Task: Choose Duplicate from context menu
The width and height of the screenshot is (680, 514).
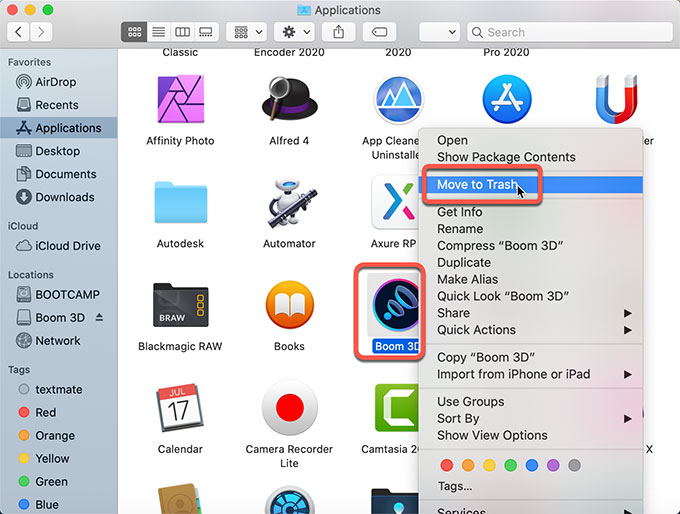Action: pyautogui.click(x=533, y=263)
